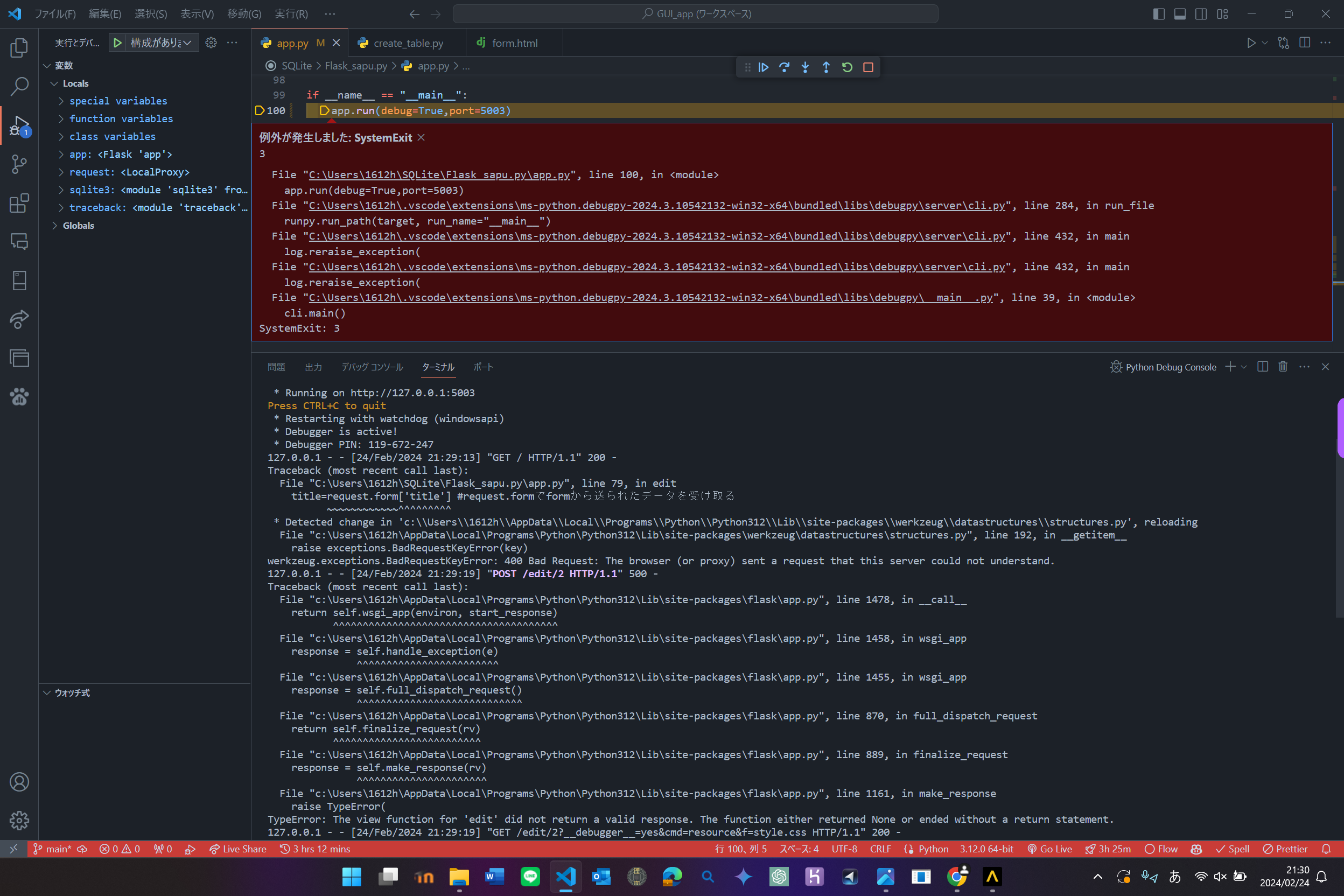Kill terminal with trash icon
This screenshot has height=896, width=1344.
coord(1283,367)
